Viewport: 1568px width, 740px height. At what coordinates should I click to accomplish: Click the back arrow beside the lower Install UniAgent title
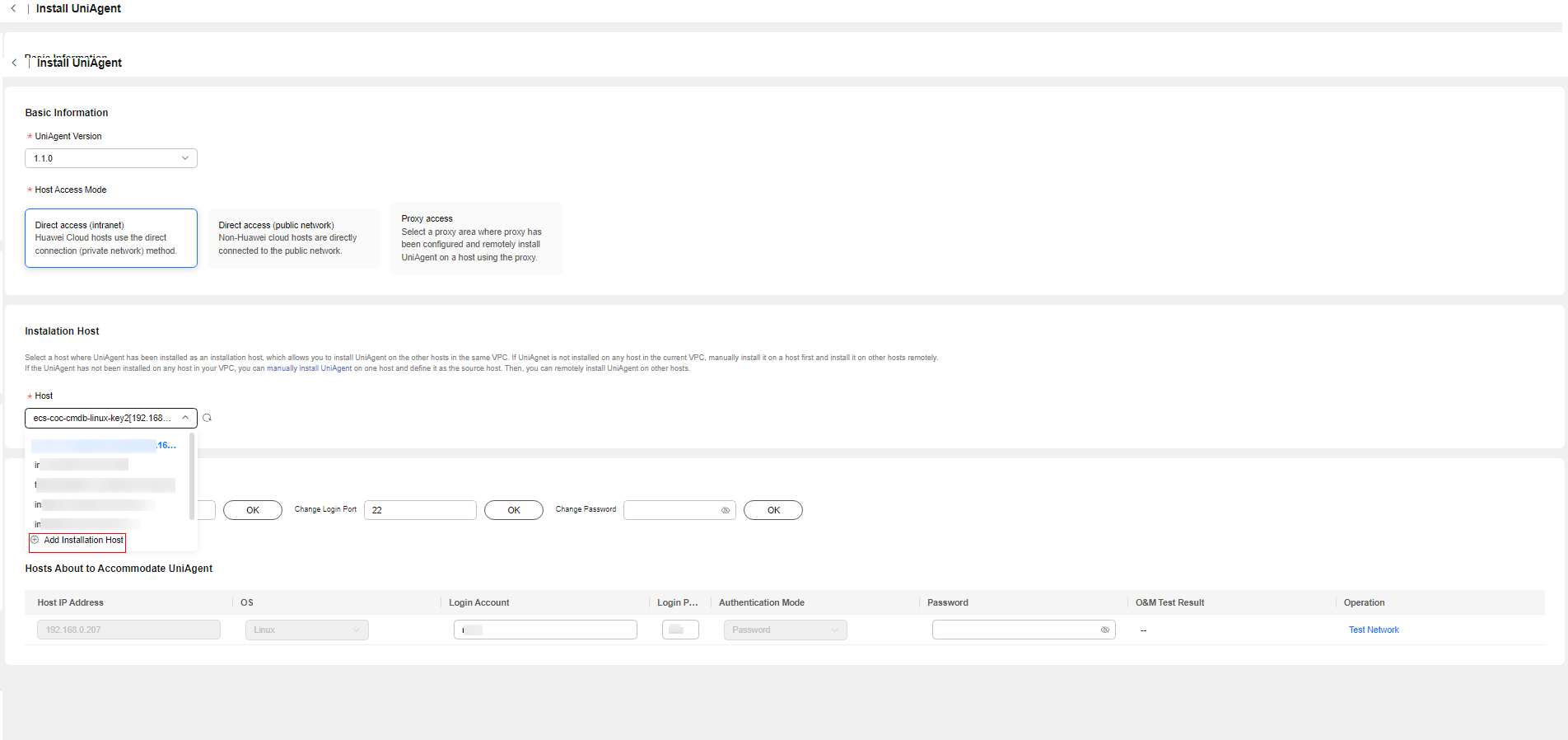[14, 63]
